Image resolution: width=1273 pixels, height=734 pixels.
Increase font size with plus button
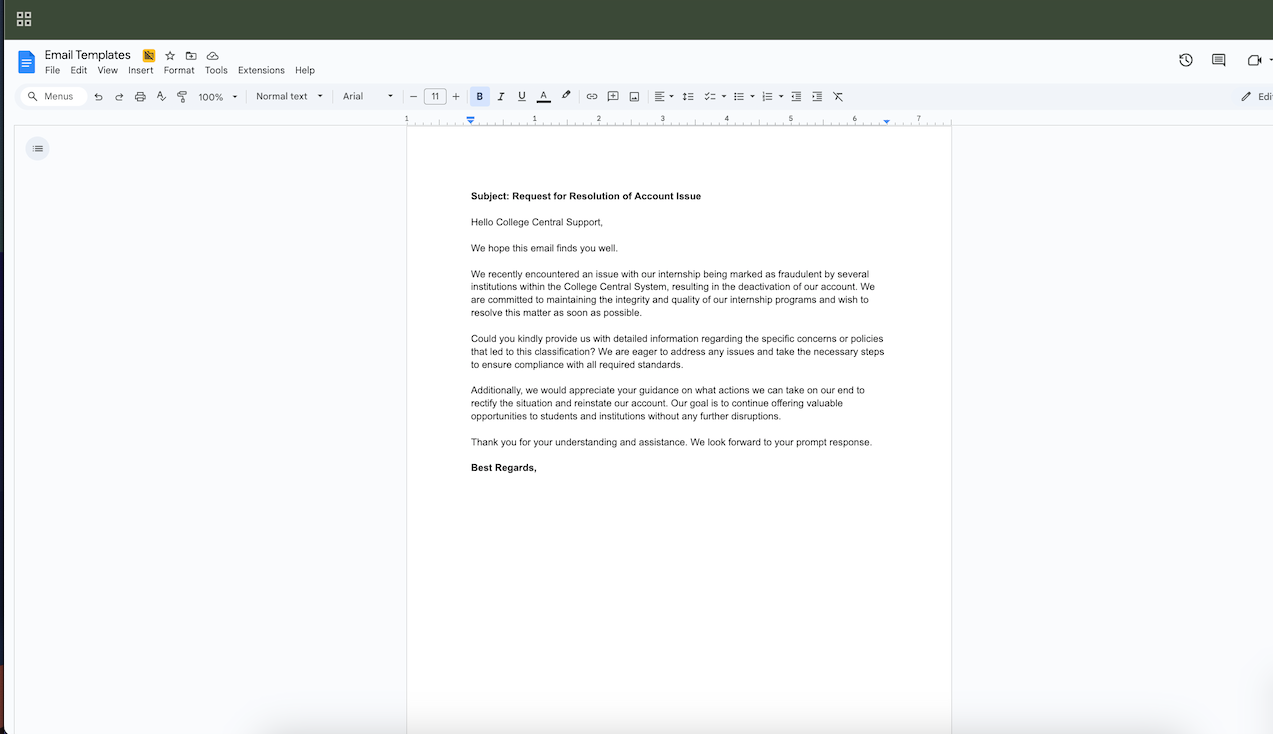tap(456, 97)
